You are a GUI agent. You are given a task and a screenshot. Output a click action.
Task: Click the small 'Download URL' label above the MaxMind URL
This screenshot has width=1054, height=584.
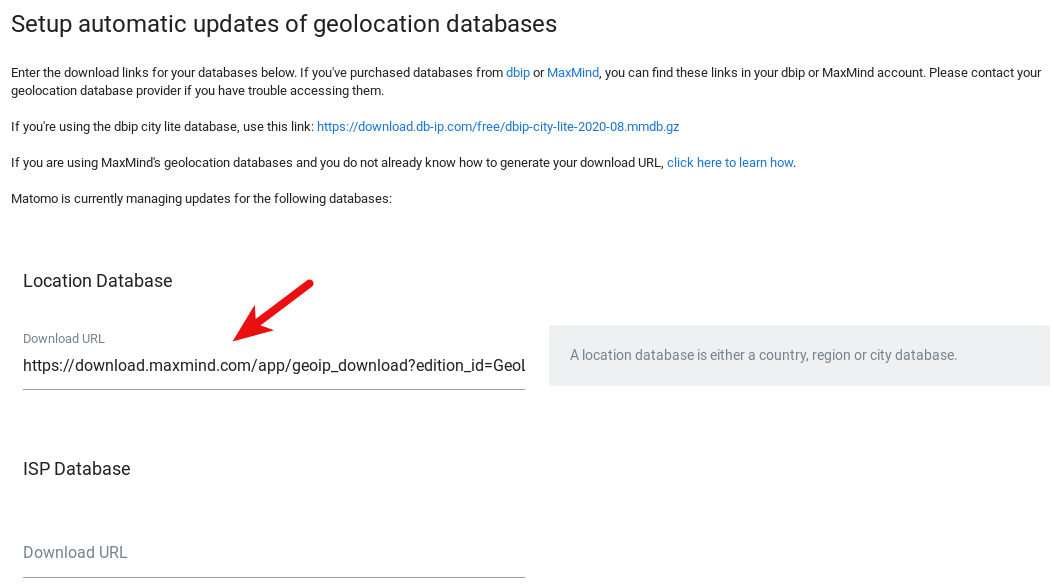point(63,339)
